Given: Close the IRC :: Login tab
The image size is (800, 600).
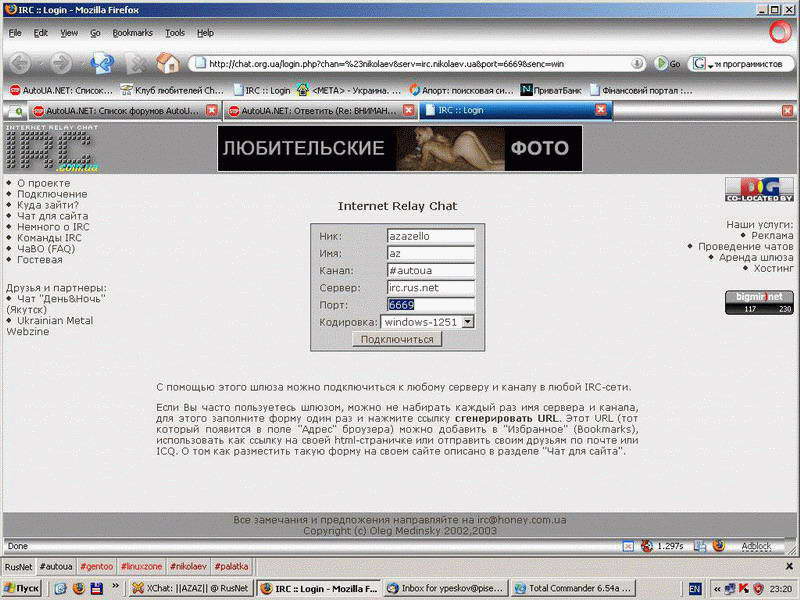Looking at the screenshot, I should [600, 110].
